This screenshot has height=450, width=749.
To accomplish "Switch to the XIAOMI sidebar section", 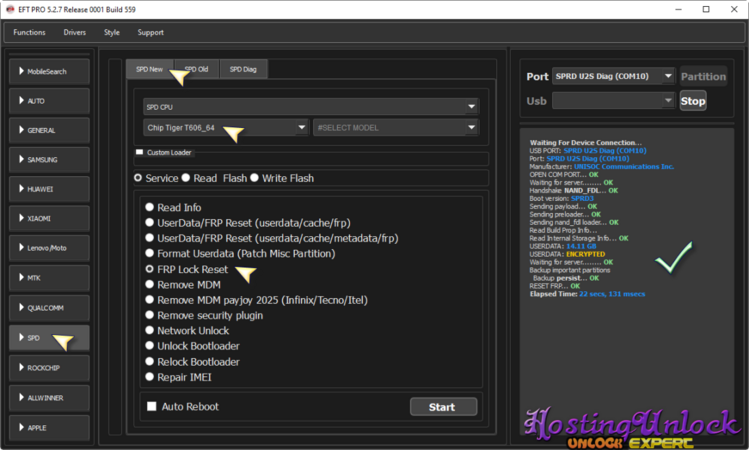I will [x=48, y=218].
